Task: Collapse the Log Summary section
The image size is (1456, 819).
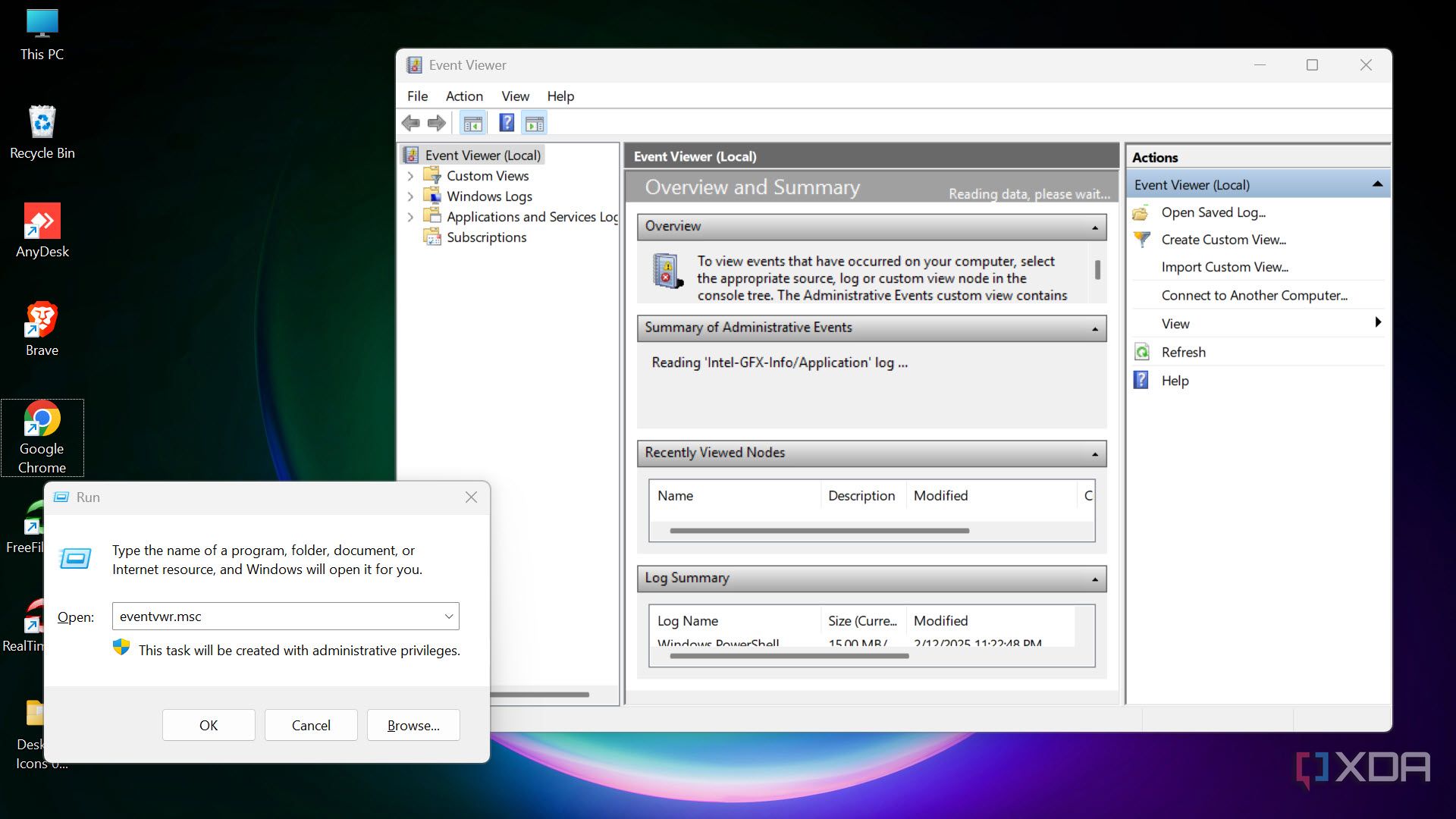Action: (1094, 579)
